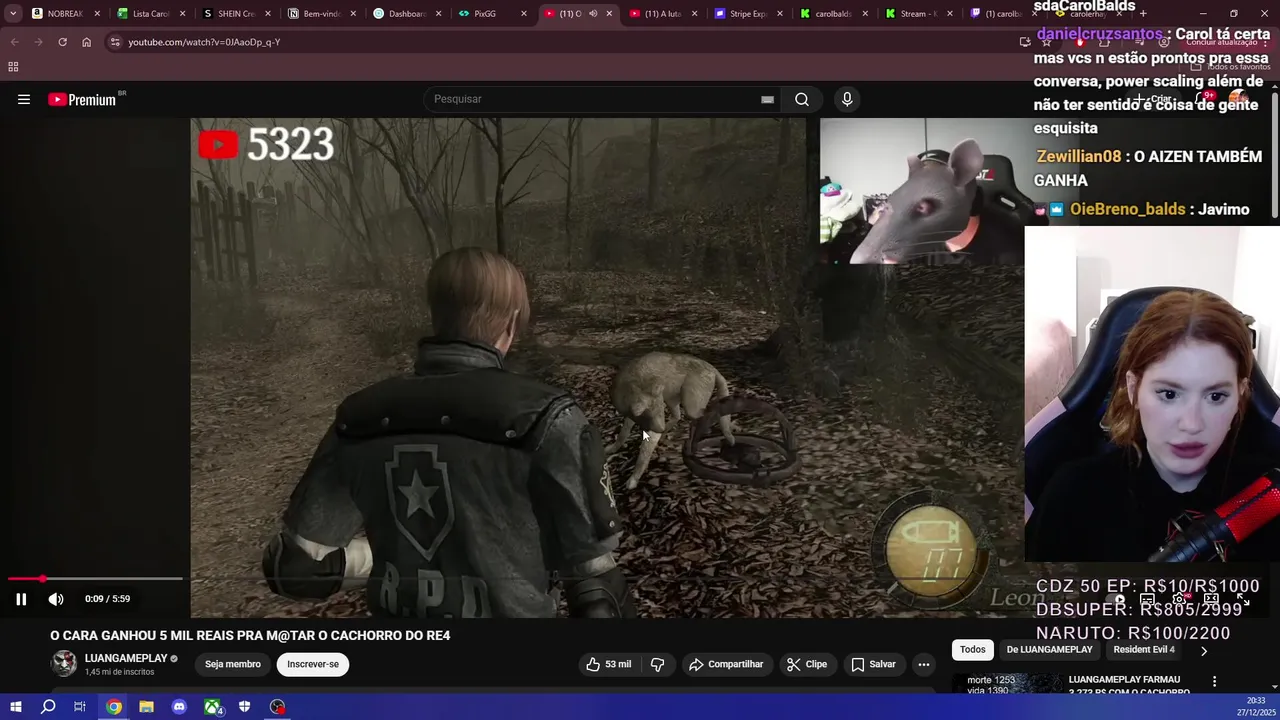The width and height of the screenshot is (1280, 720).
Task: Open Windows taskbar search
Action: pyautogui.click(x=48, y=707)
